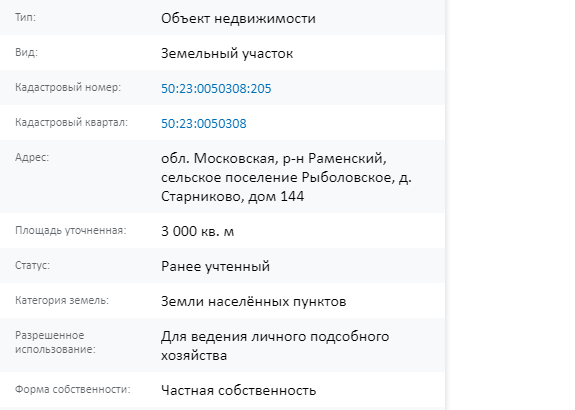Screen dimensions: 575x410
Task: Select the area value '3 000 кв. м'
Action: (197, 231)
